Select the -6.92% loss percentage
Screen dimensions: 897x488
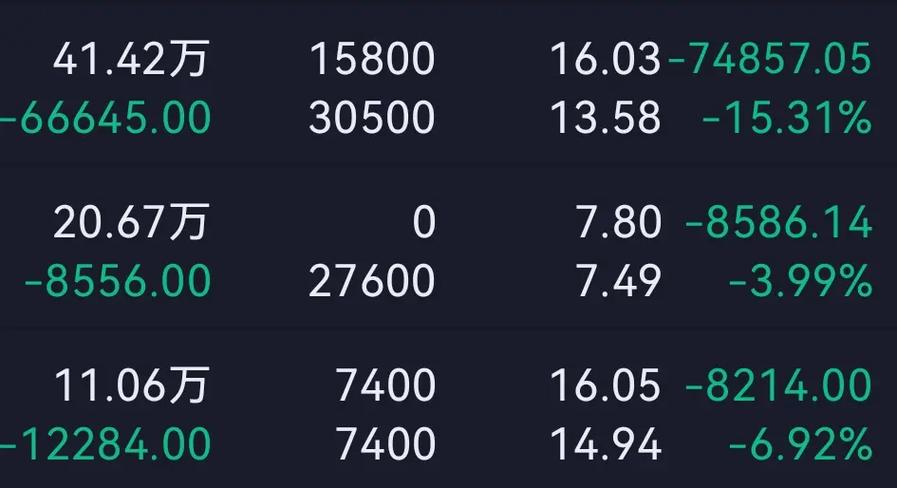point(800,443)
